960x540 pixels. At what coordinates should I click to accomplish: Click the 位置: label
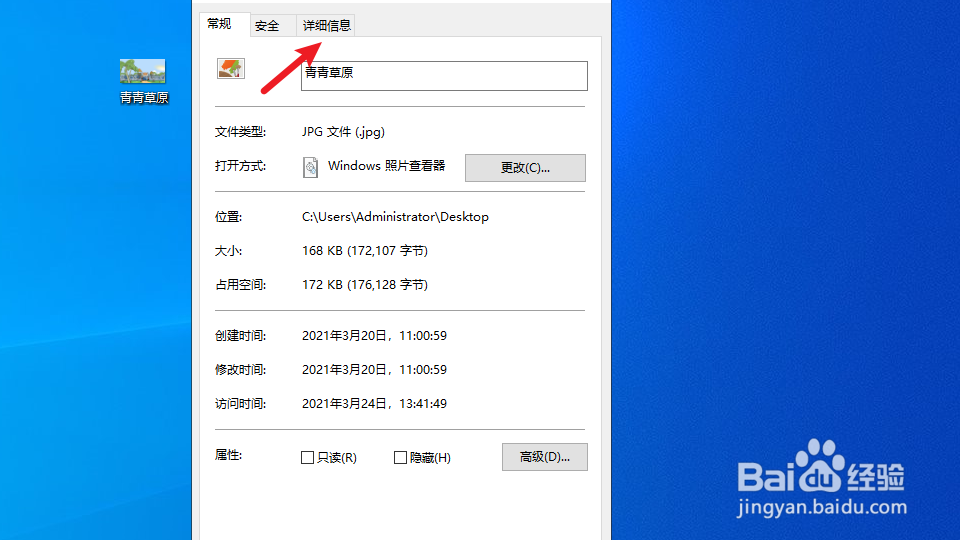[228, 217]
